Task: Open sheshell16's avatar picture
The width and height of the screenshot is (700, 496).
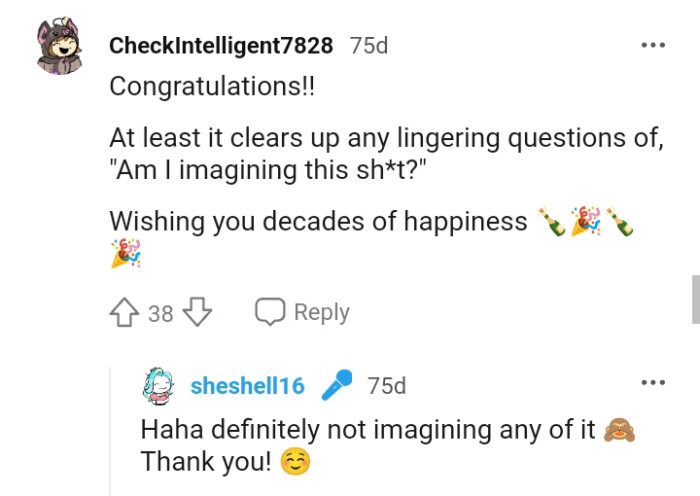Action: 159,386
